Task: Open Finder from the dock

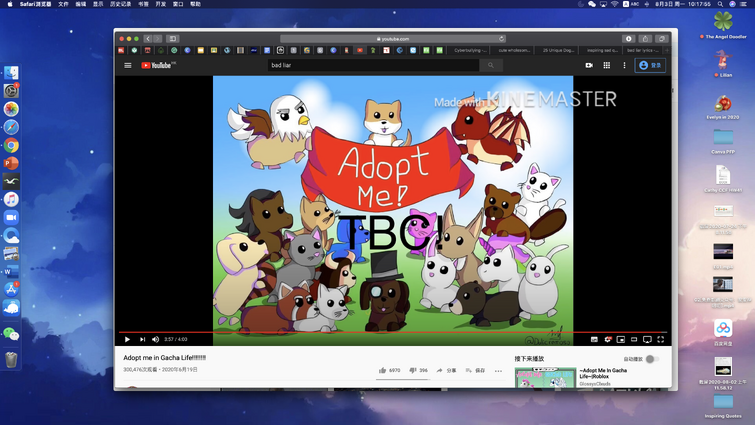Action: [11, 73]
